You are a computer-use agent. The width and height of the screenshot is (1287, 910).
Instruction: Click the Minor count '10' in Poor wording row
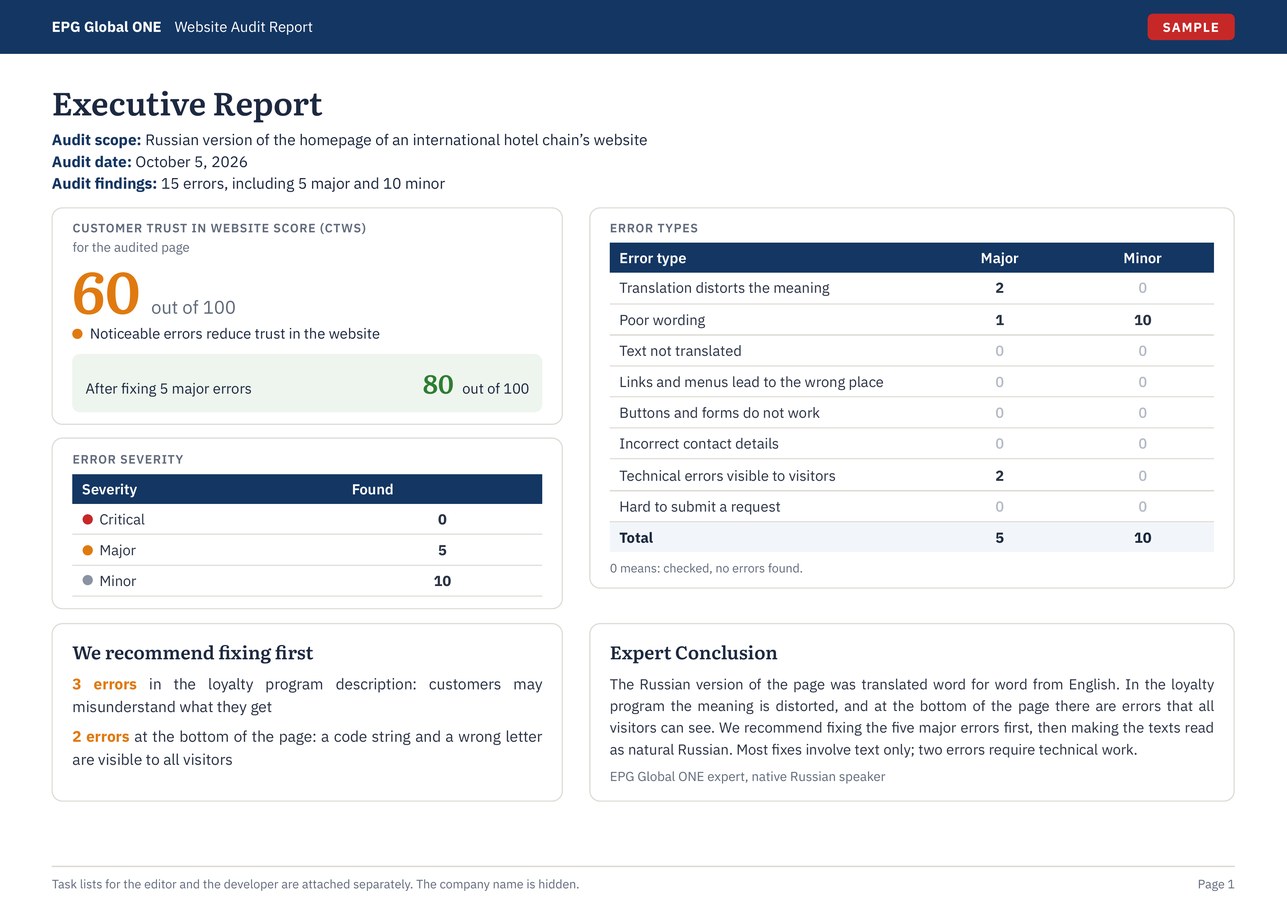click(x=1142, y=320)
